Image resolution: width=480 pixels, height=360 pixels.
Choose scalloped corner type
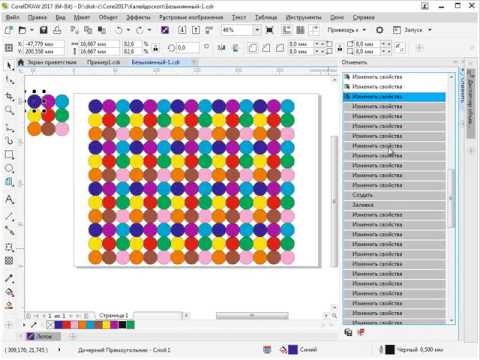[266, 48]
